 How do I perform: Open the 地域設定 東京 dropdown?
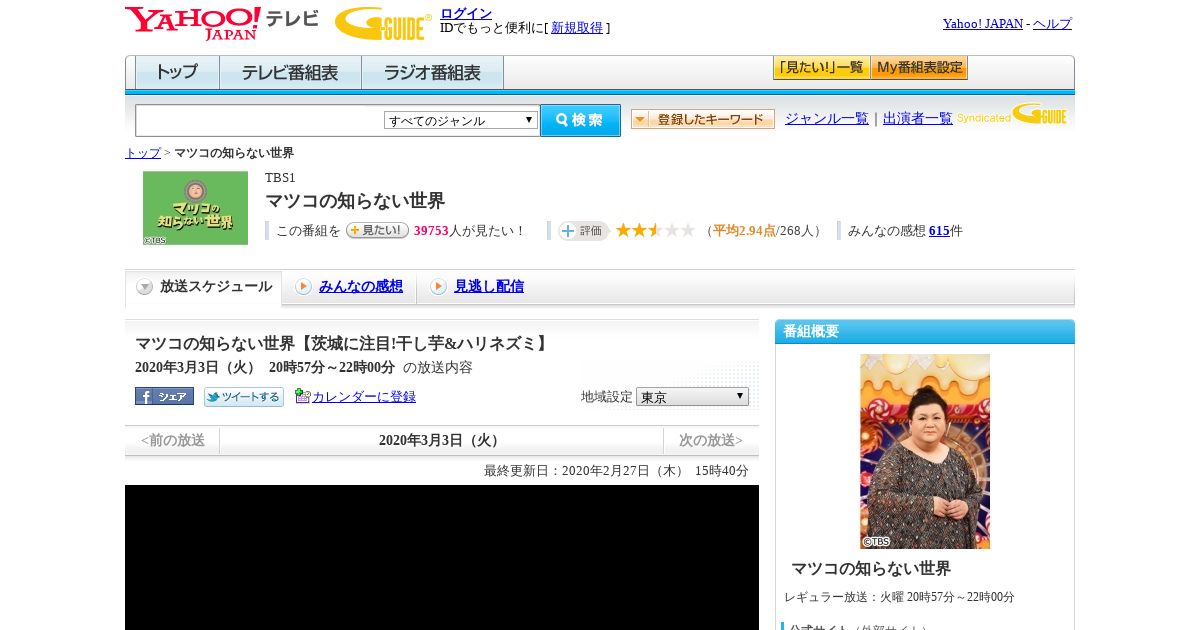coord(692,397)
